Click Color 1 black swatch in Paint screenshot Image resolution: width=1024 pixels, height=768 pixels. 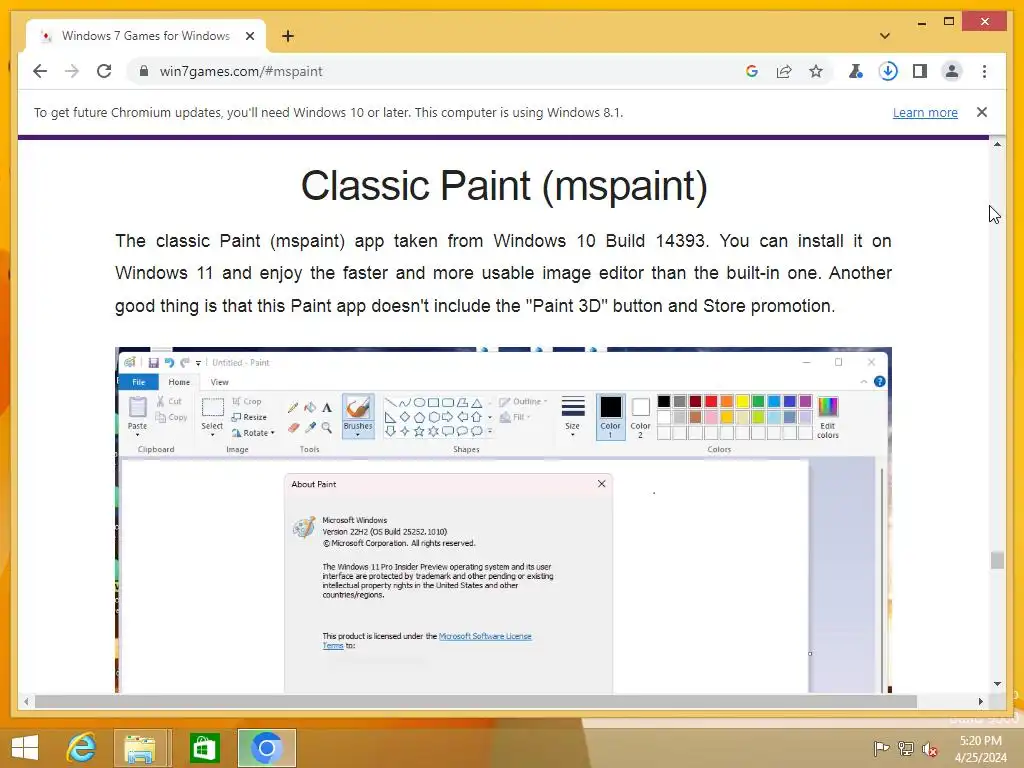click(611, 408)
